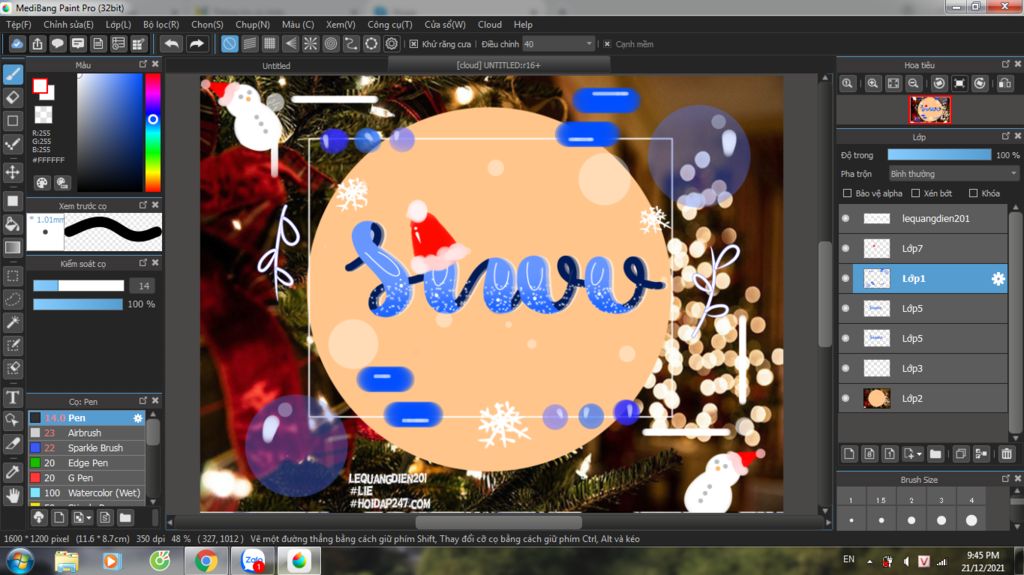
Task: Expand the add-layer dropdown arrow in the layer panel
Action: pos(918,454)
